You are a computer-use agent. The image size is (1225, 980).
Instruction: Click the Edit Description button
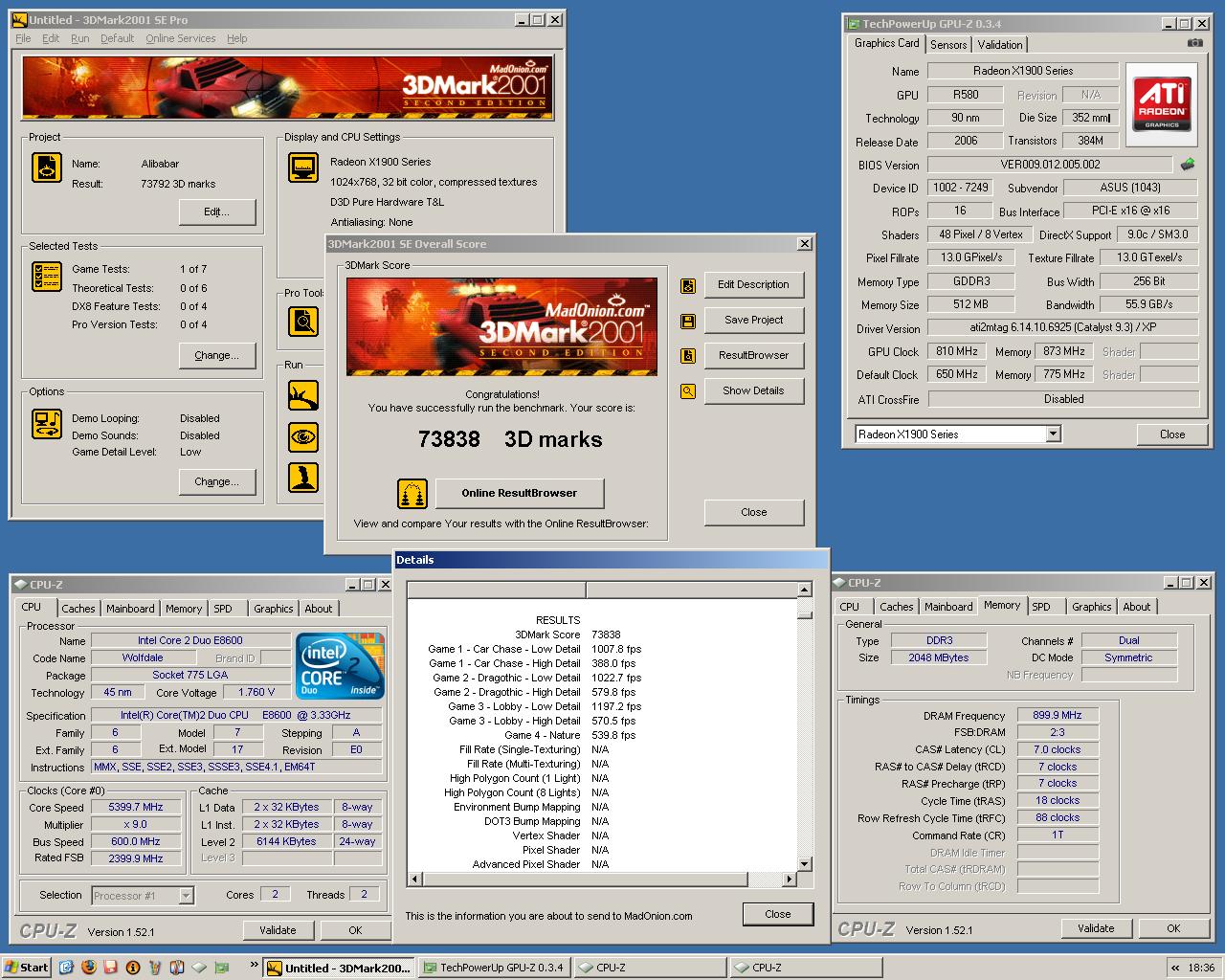point(753,285)
